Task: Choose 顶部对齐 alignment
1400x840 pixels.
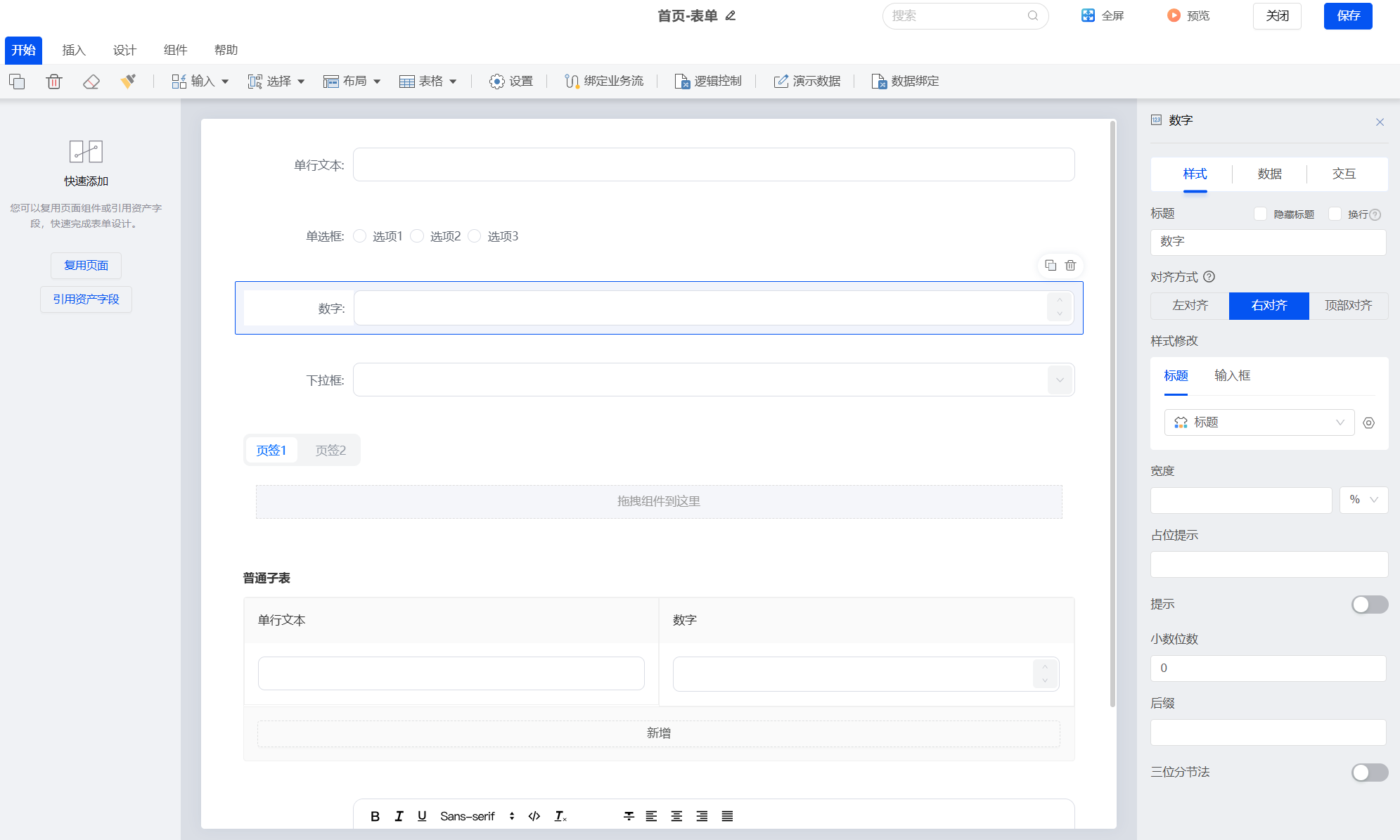Action: click(x=1348, y=306)
